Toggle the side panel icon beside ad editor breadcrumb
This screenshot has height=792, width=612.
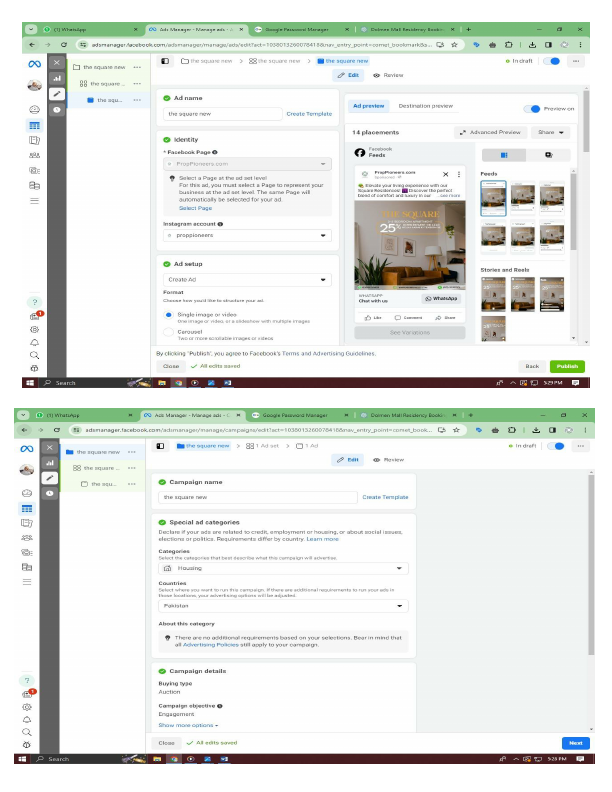point(165,61)
